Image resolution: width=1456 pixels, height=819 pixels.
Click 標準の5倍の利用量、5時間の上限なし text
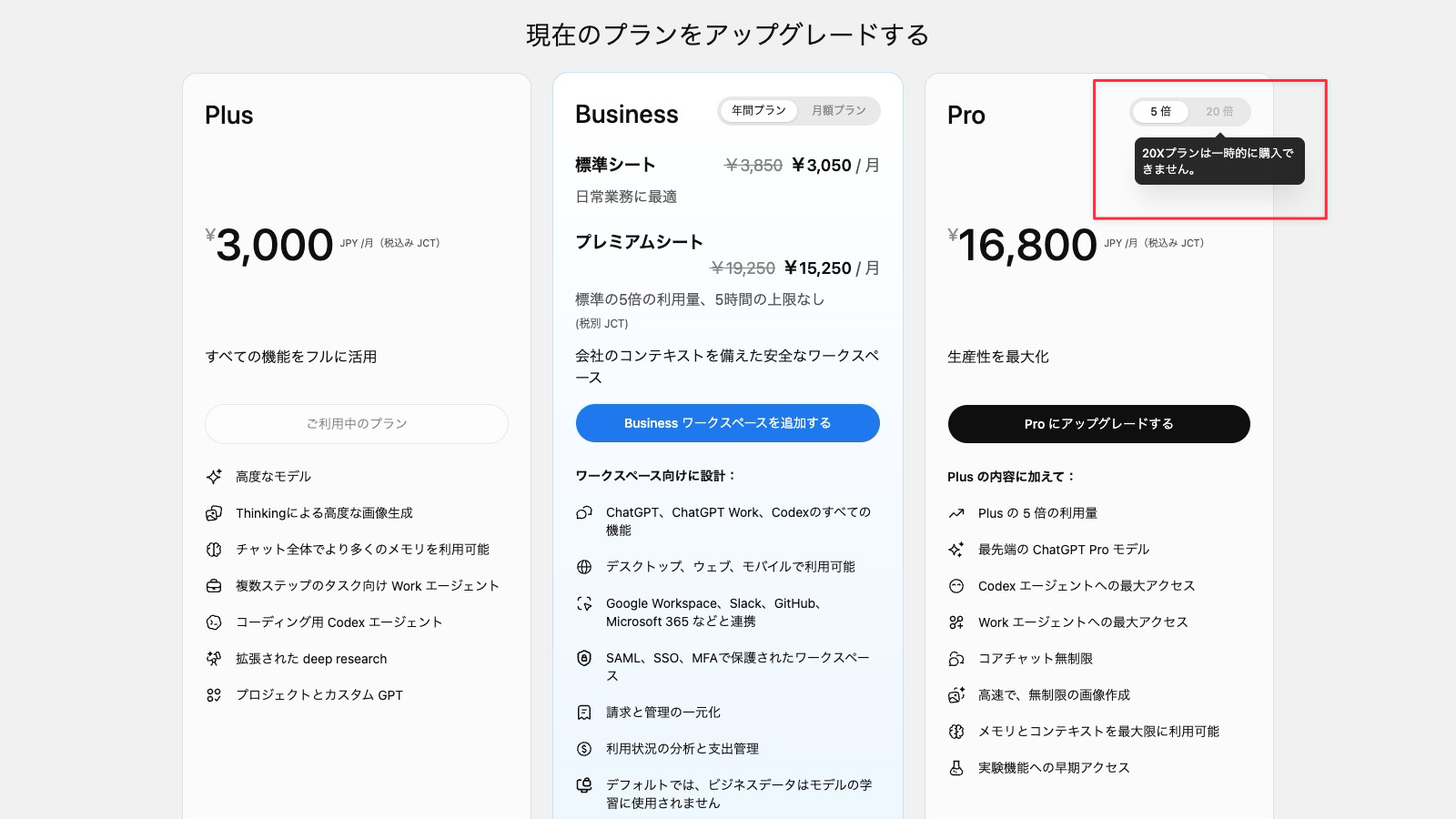pos(700,299)
